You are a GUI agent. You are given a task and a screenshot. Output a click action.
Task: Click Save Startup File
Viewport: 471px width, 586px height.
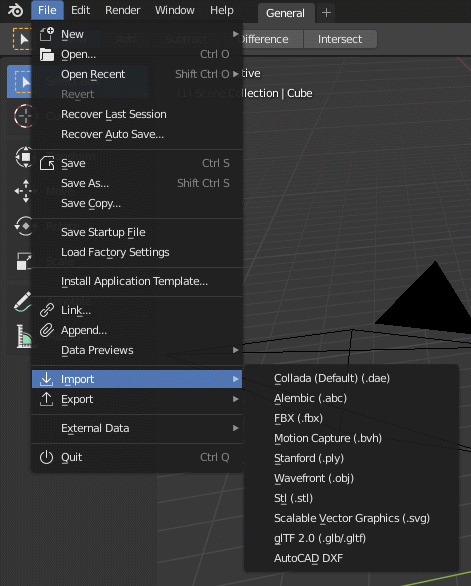137,232
